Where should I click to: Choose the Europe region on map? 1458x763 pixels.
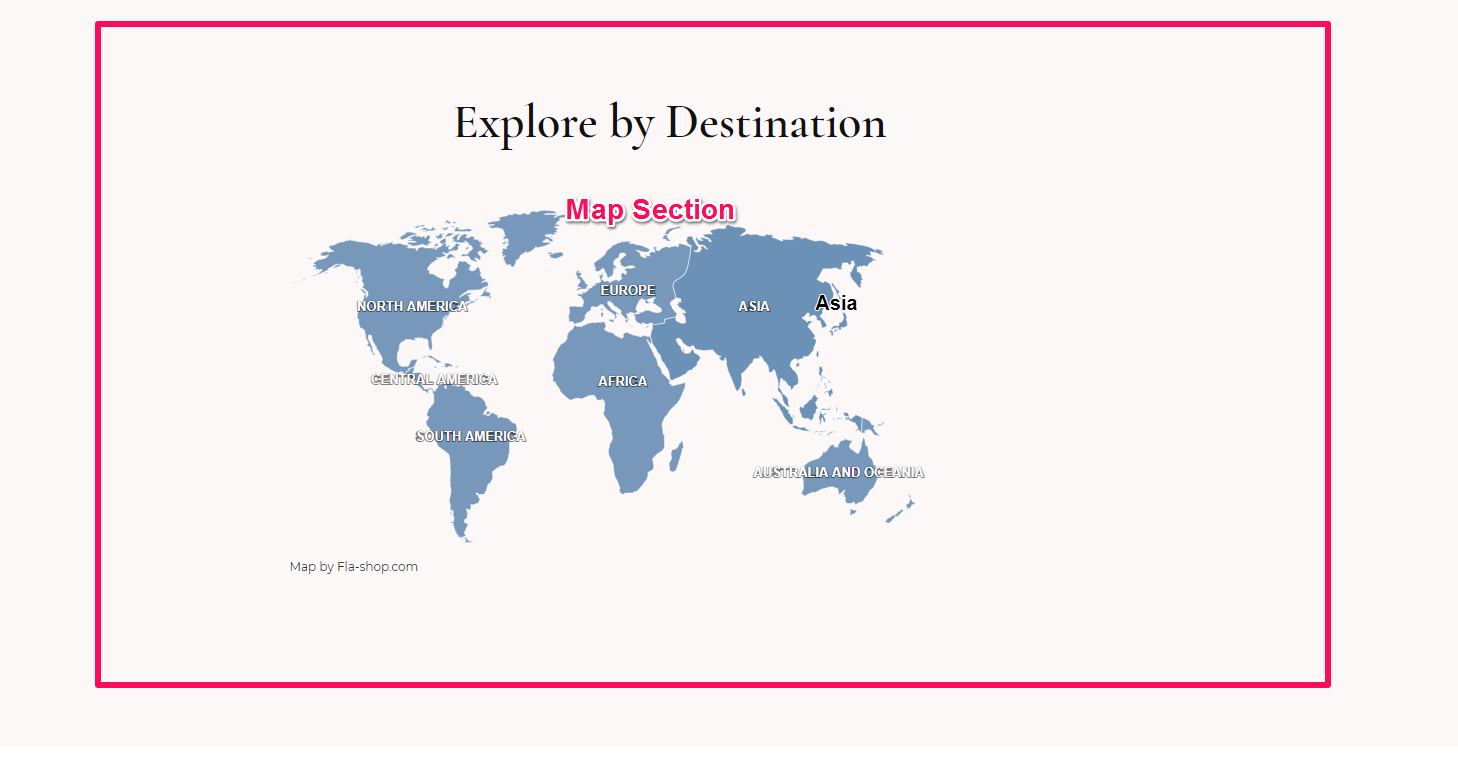tap(628, 290)
